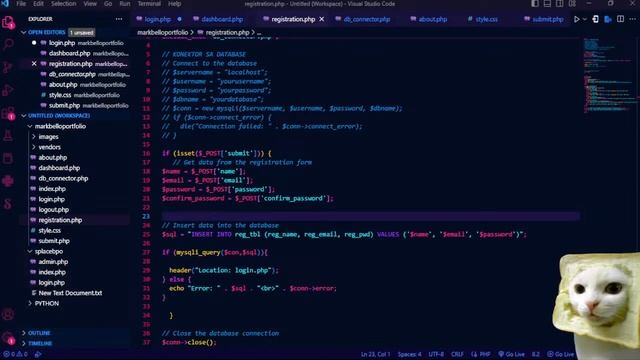Switch to the db_connector.php tab
640x360 pixels.
pos(367,19)
